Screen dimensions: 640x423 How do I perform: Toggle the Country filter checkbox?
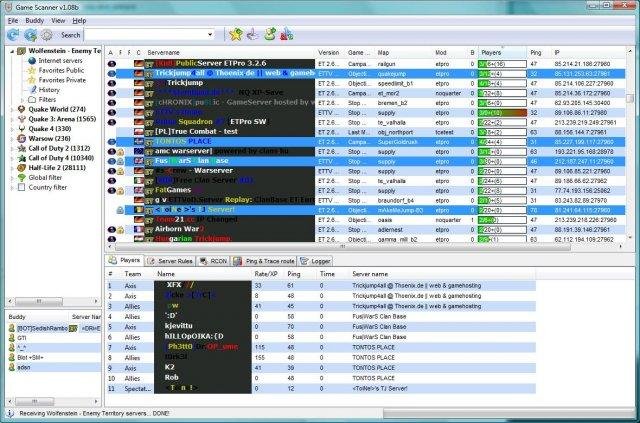click(x=22, y=187)
